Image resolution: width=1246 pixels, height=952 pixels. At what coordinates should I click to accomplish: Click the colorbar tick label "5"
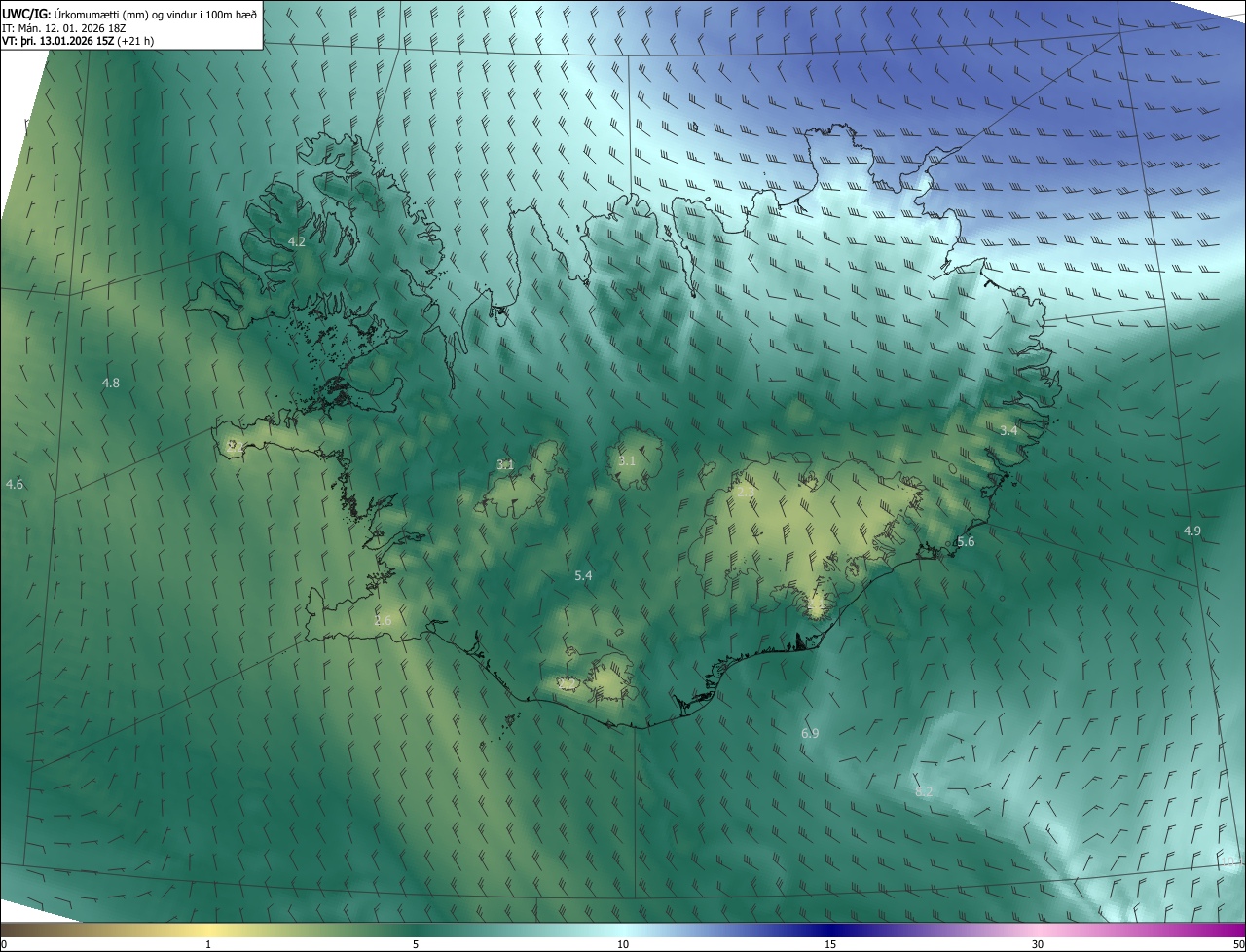click(x=416, y=944)
